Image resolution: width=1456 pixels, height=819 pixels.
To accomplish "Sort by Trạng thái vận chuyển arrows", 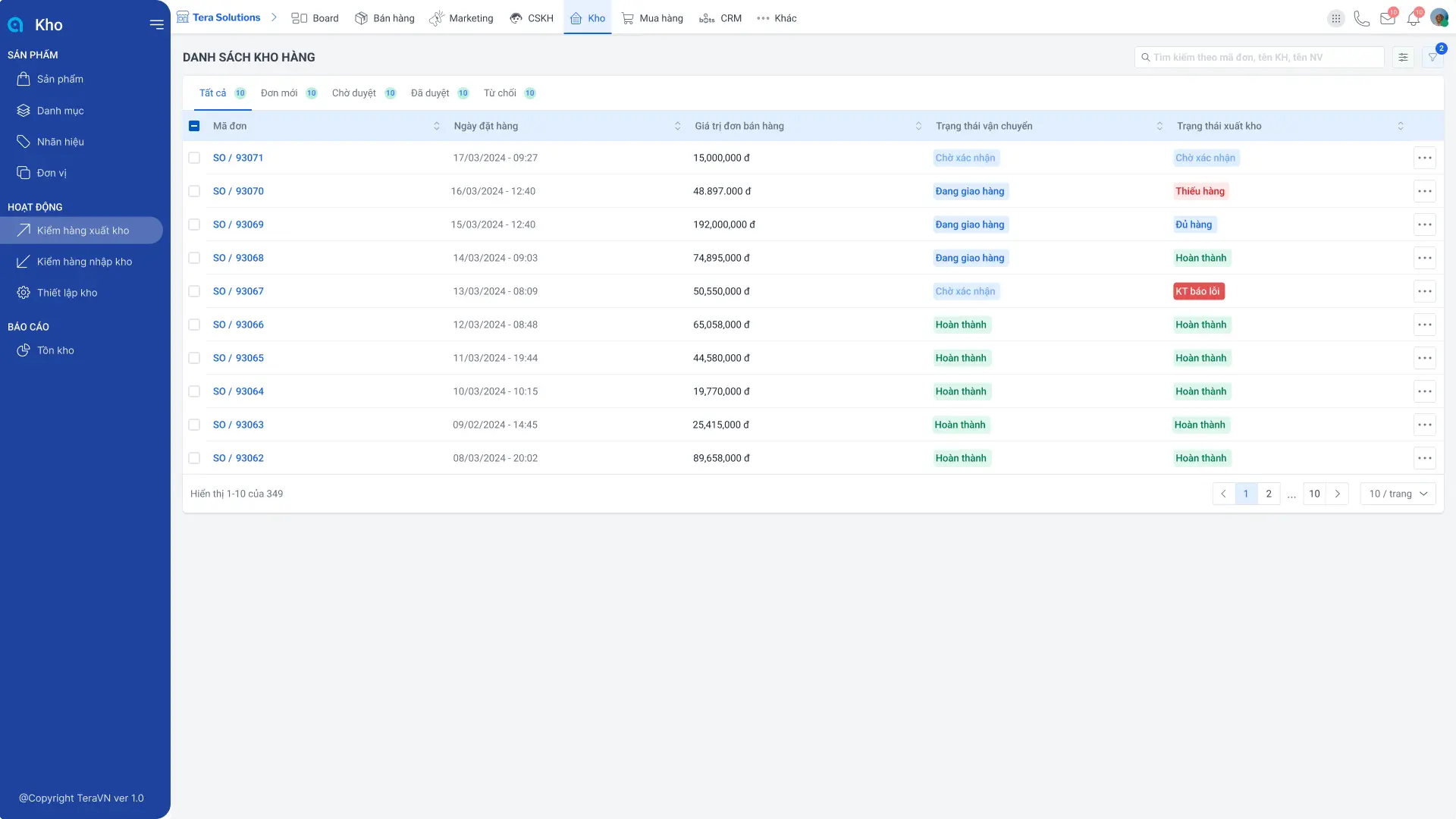I will pyautogui.click(x=1159, y=126).
